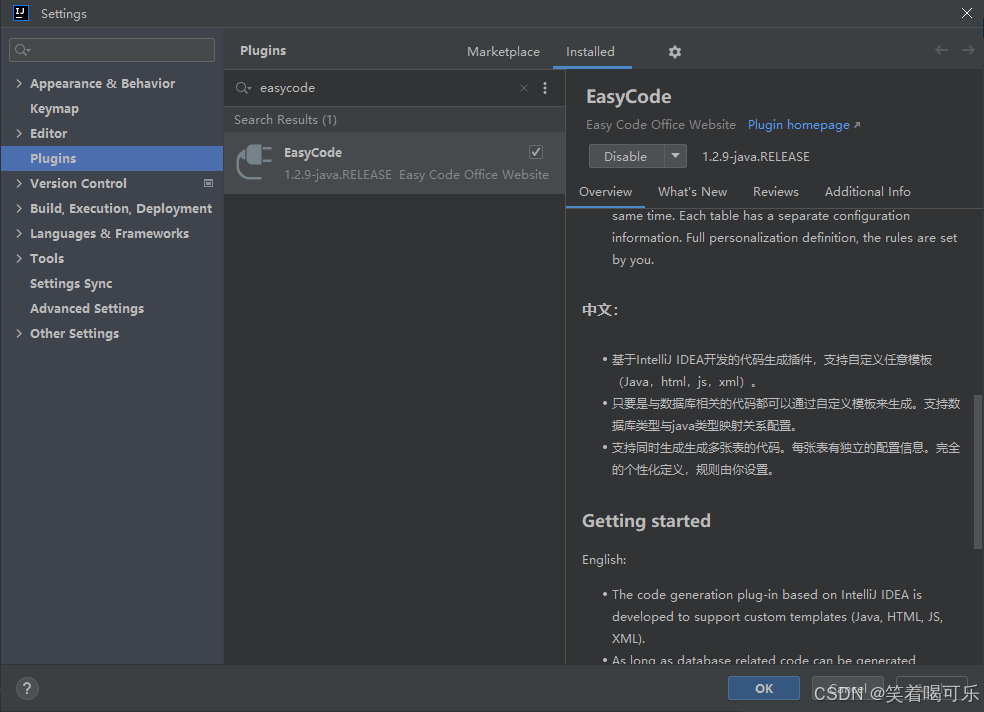Navigate forward with the right arrow
Screen dimensions: 984x712
click(x=968, y=50)
